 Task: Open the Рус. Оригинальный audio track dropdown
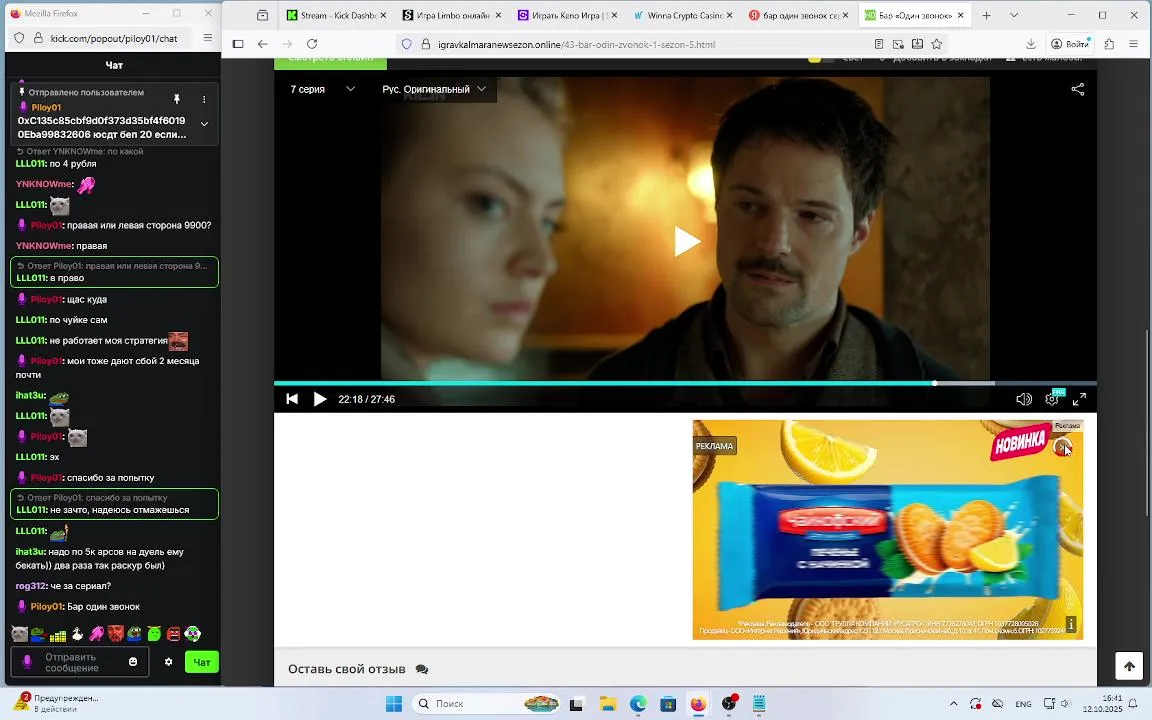tap(433, 89)
